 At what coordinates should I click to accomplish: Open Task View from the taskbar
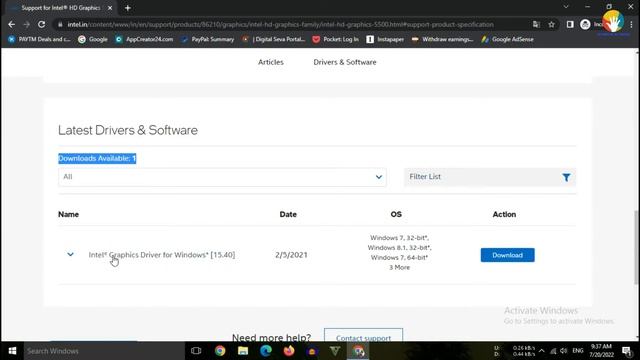(196, 351)
